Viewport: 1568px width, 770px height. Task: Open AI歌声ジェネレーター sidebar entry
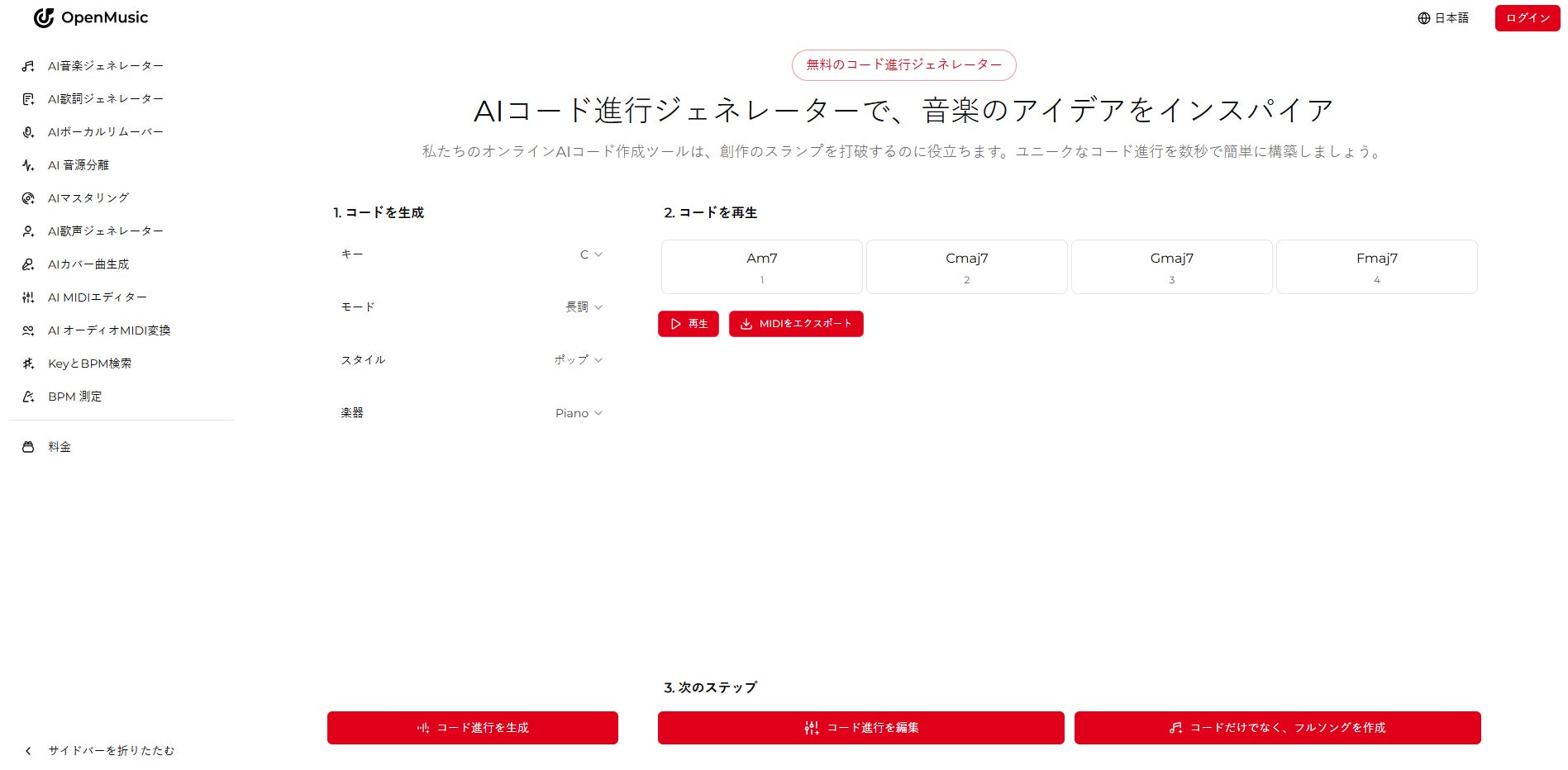click(x=106, y=231)
